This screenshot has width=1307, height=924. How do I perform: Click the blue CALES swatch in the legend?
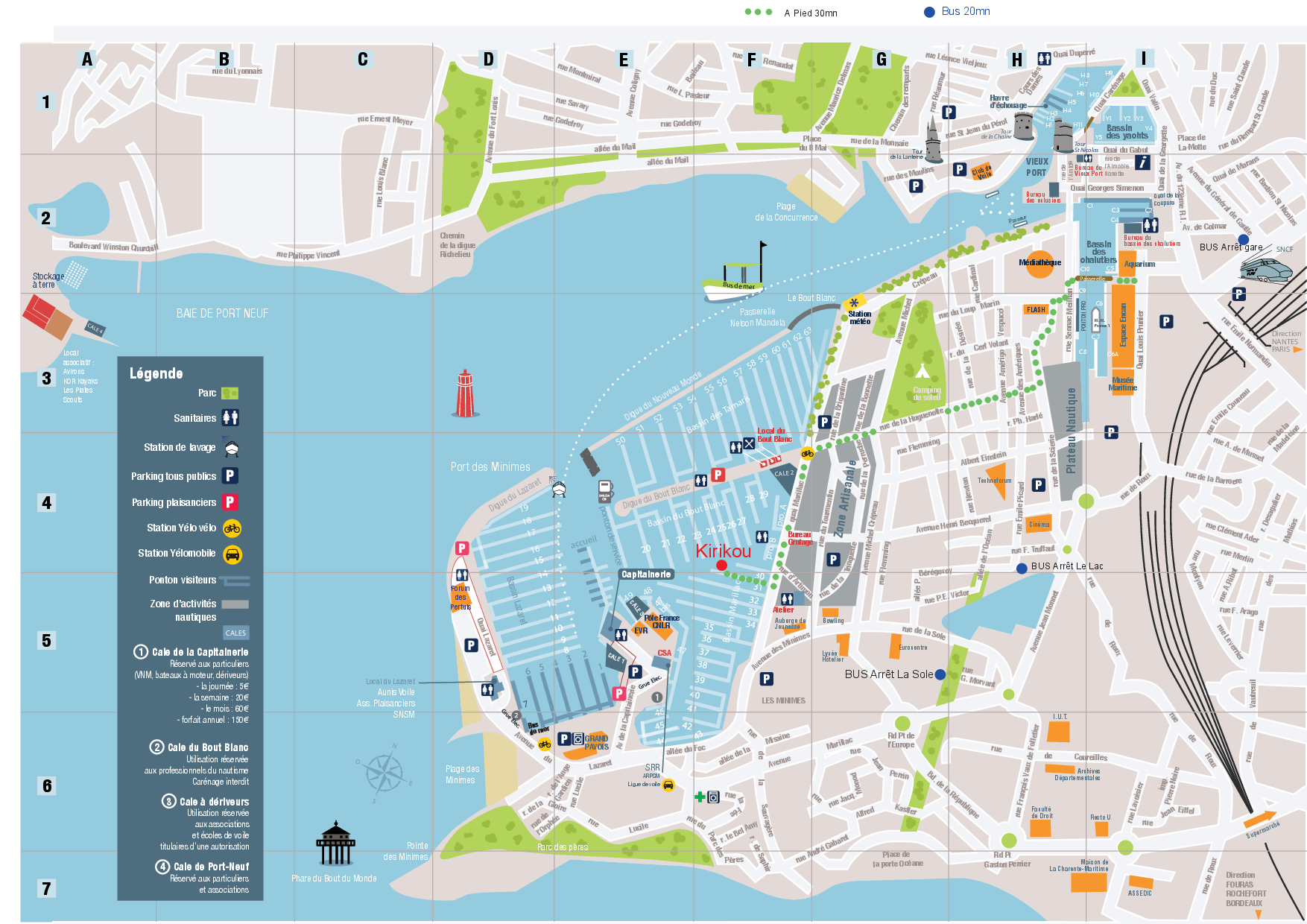coord(235,633)
